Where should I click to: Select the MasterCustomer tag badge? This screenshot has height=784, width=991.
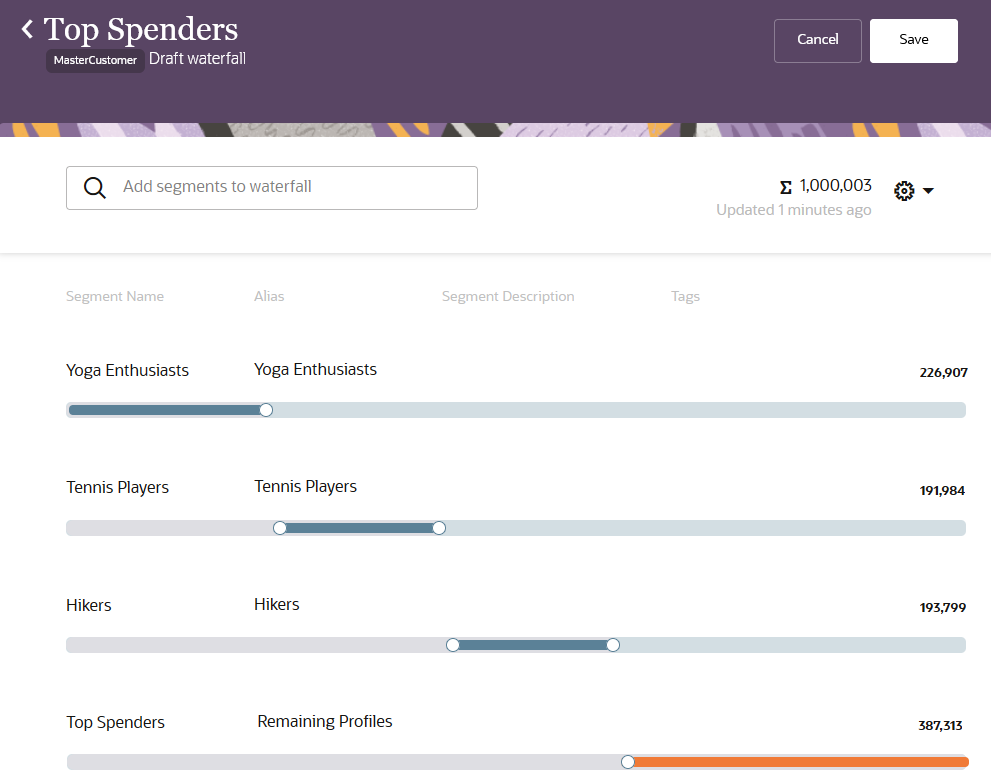[x=95, y=60]
